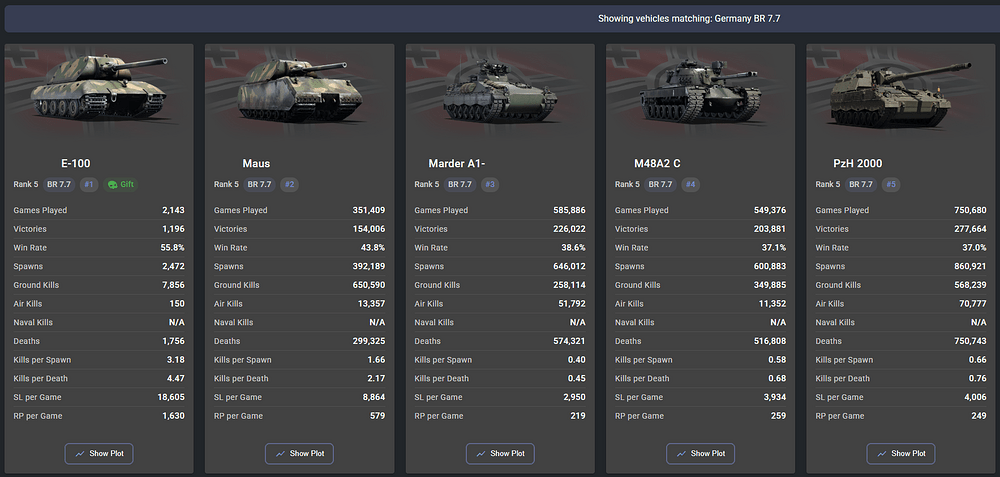This screenshot has height=477, width=1000.
Task: Select the E-100 vehicle name
Action: click(76, 163)
